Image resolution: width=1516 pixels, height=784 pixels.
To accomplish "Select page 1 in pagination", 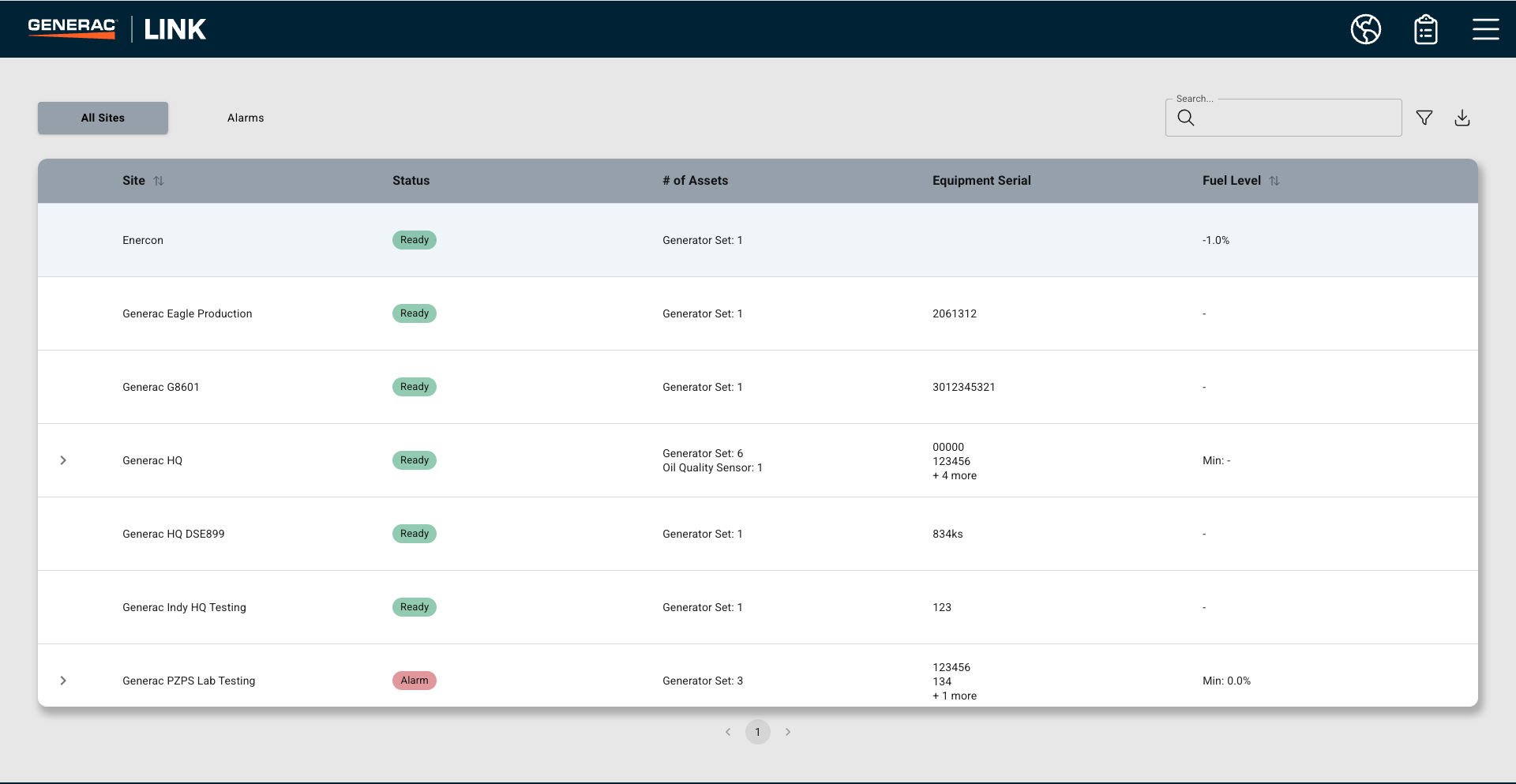I will pos(757,732).
